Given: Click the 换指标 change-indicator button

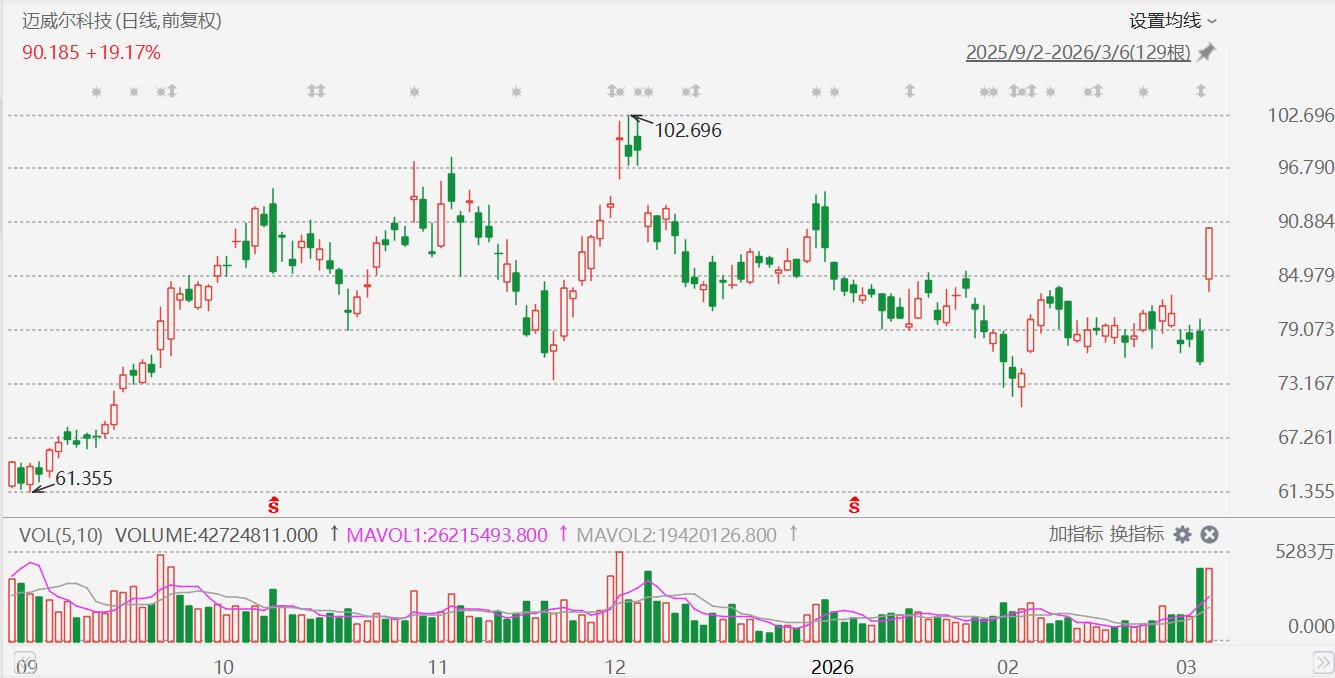Looking at the screenshot, I should 1136,534.
